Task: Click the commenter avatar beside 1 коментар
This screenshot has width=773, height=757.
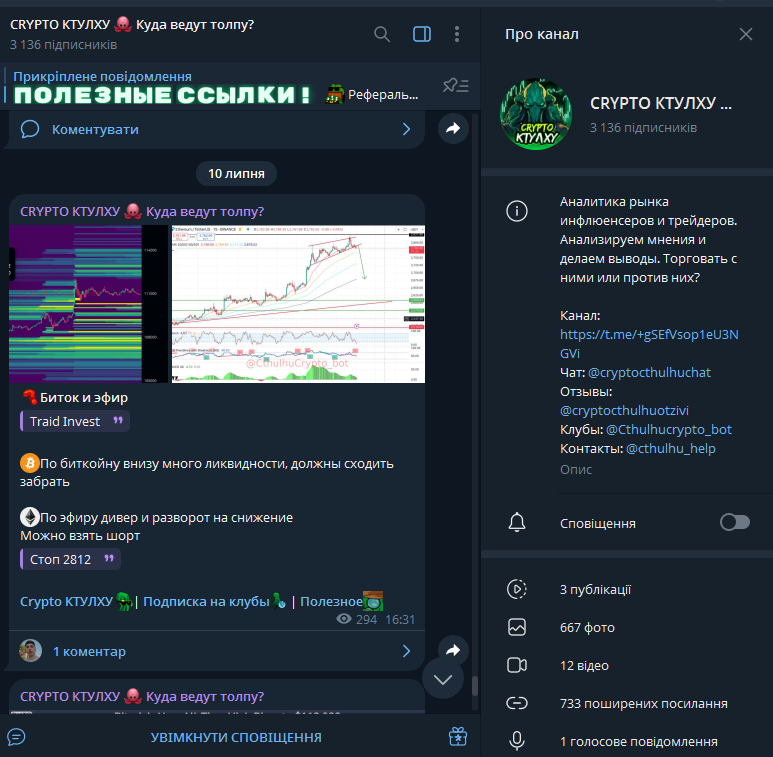Action: point(31,651)
